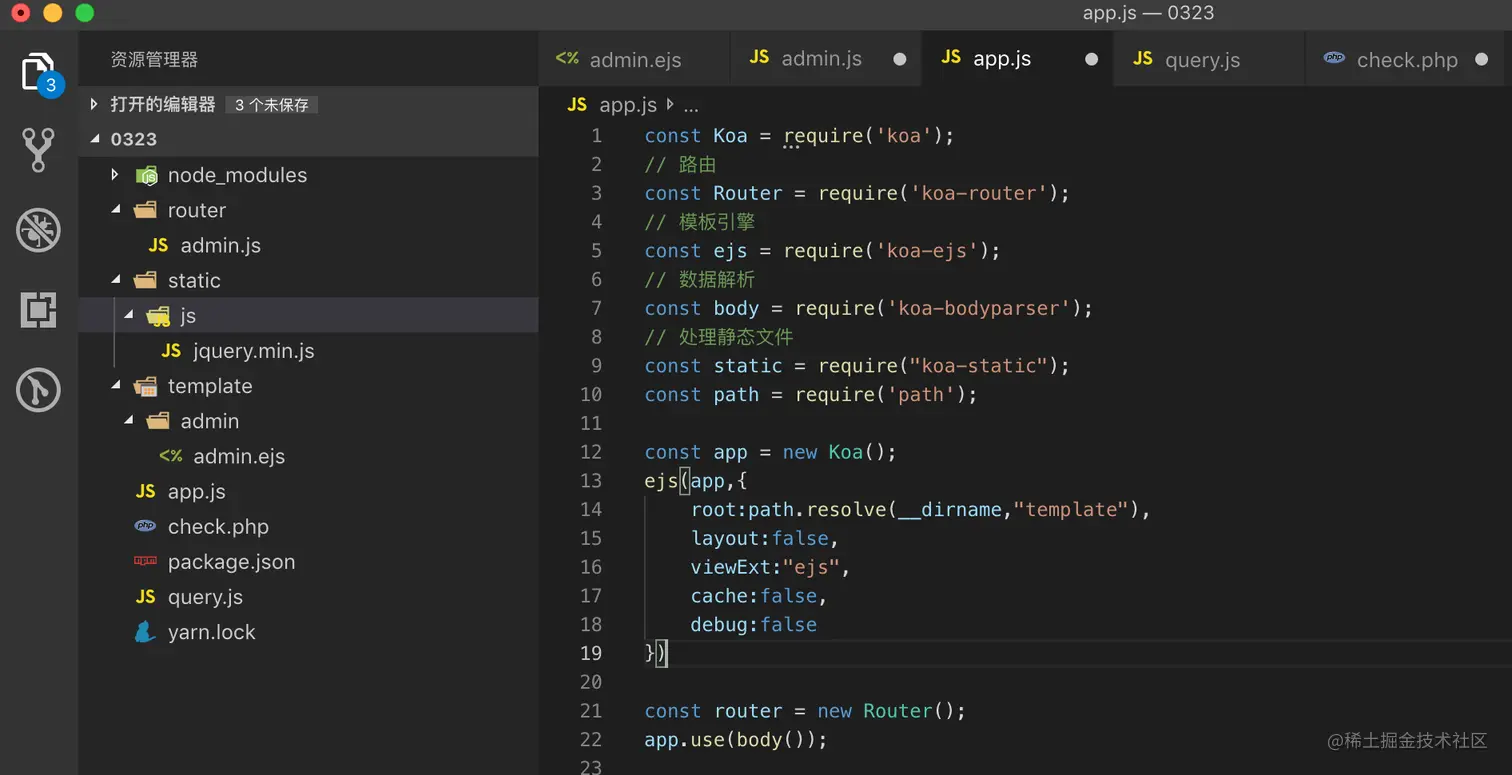Click the unsaved dot on check.php tab

point(1480,59)
